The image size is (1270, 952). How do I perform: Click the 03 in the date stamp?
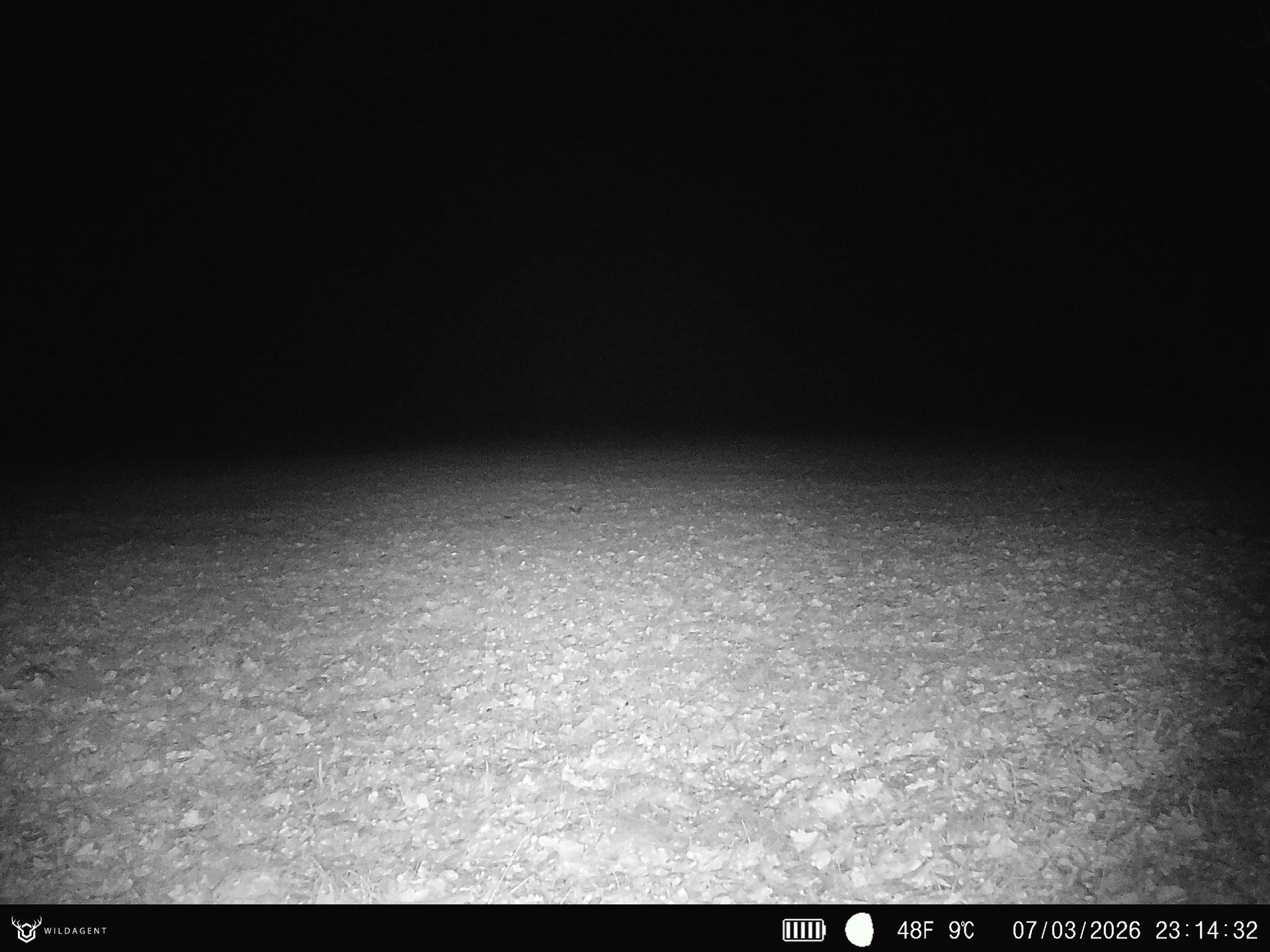pyautogui.click(x=1064, y=930)
